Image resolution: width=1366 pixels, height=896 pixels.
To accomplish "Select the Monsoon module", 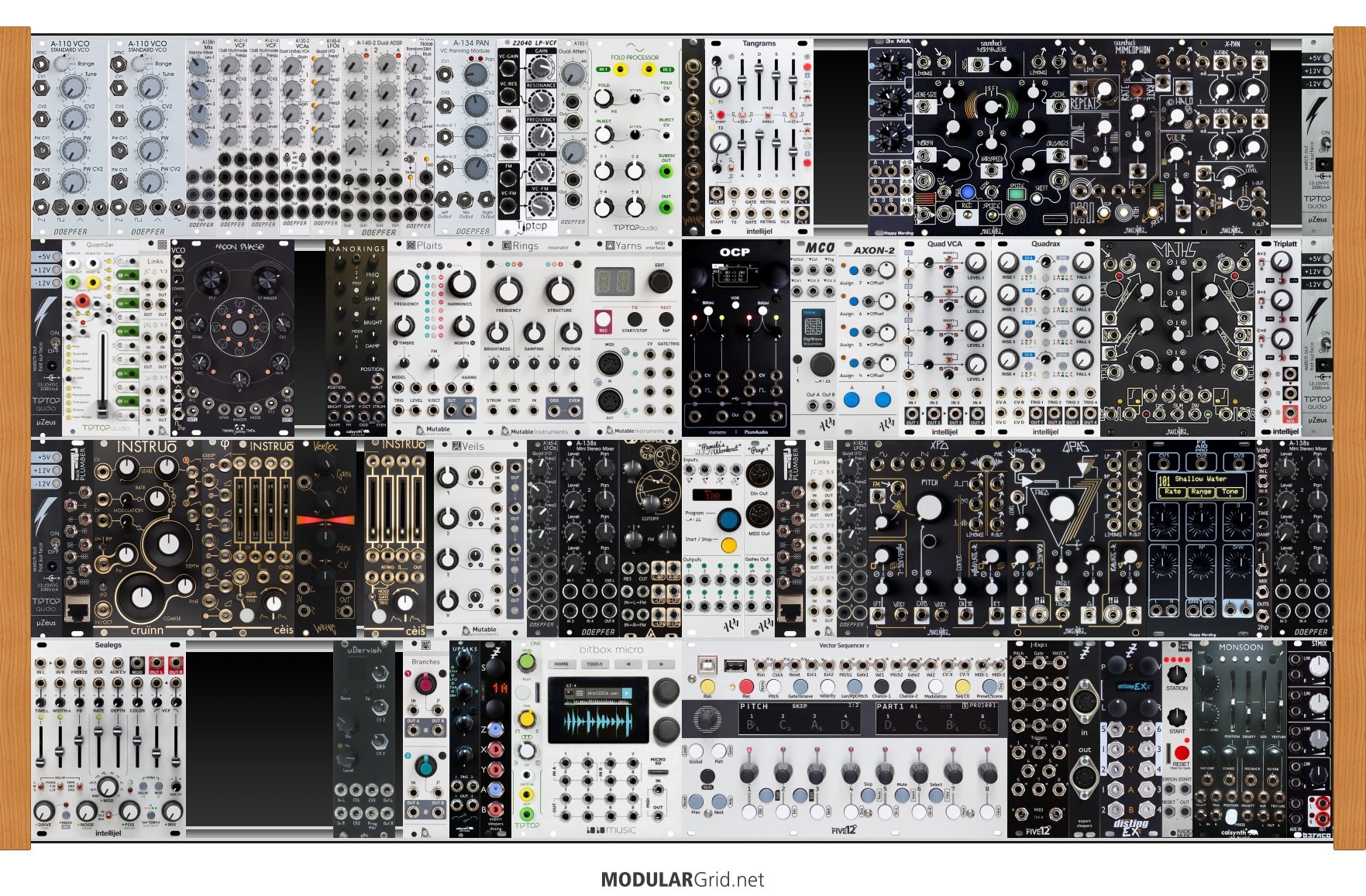I will pos(1240,740).
